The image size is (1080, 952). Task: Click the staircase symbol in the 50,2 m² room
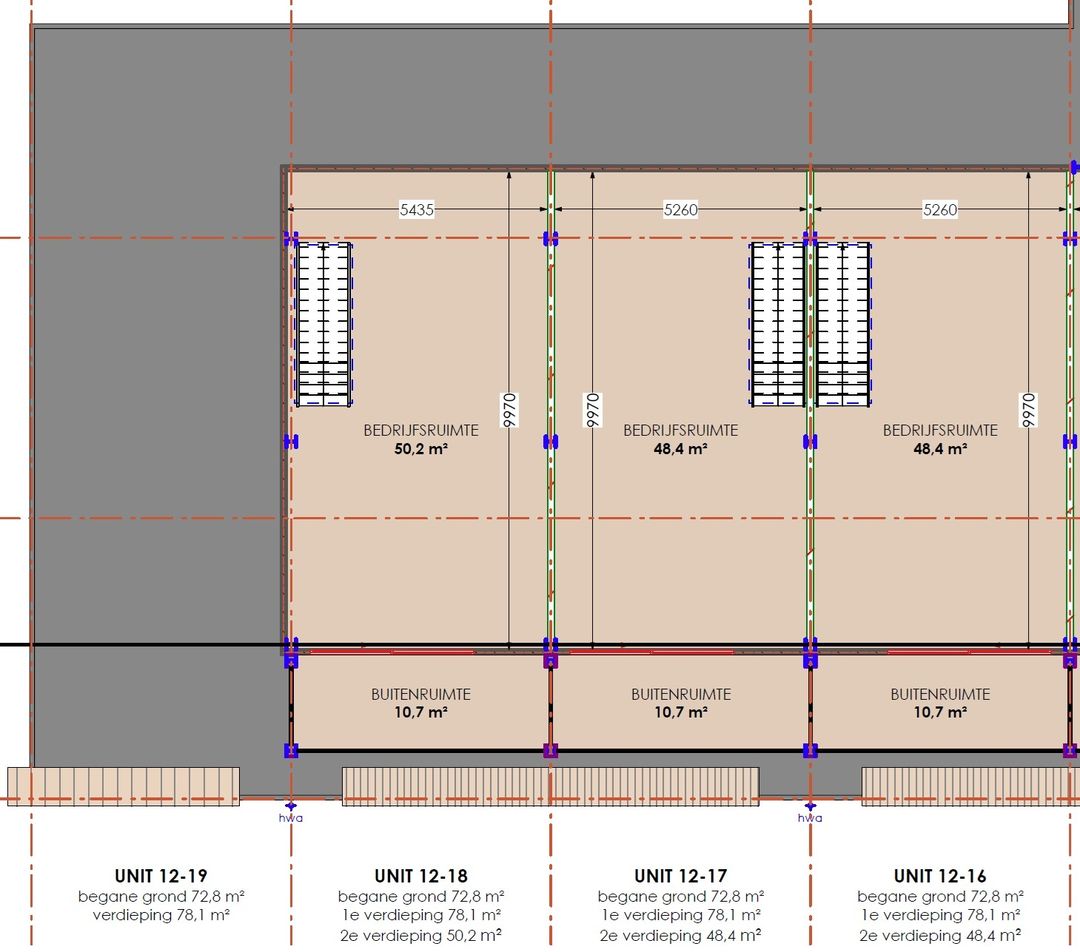point(324,325)
